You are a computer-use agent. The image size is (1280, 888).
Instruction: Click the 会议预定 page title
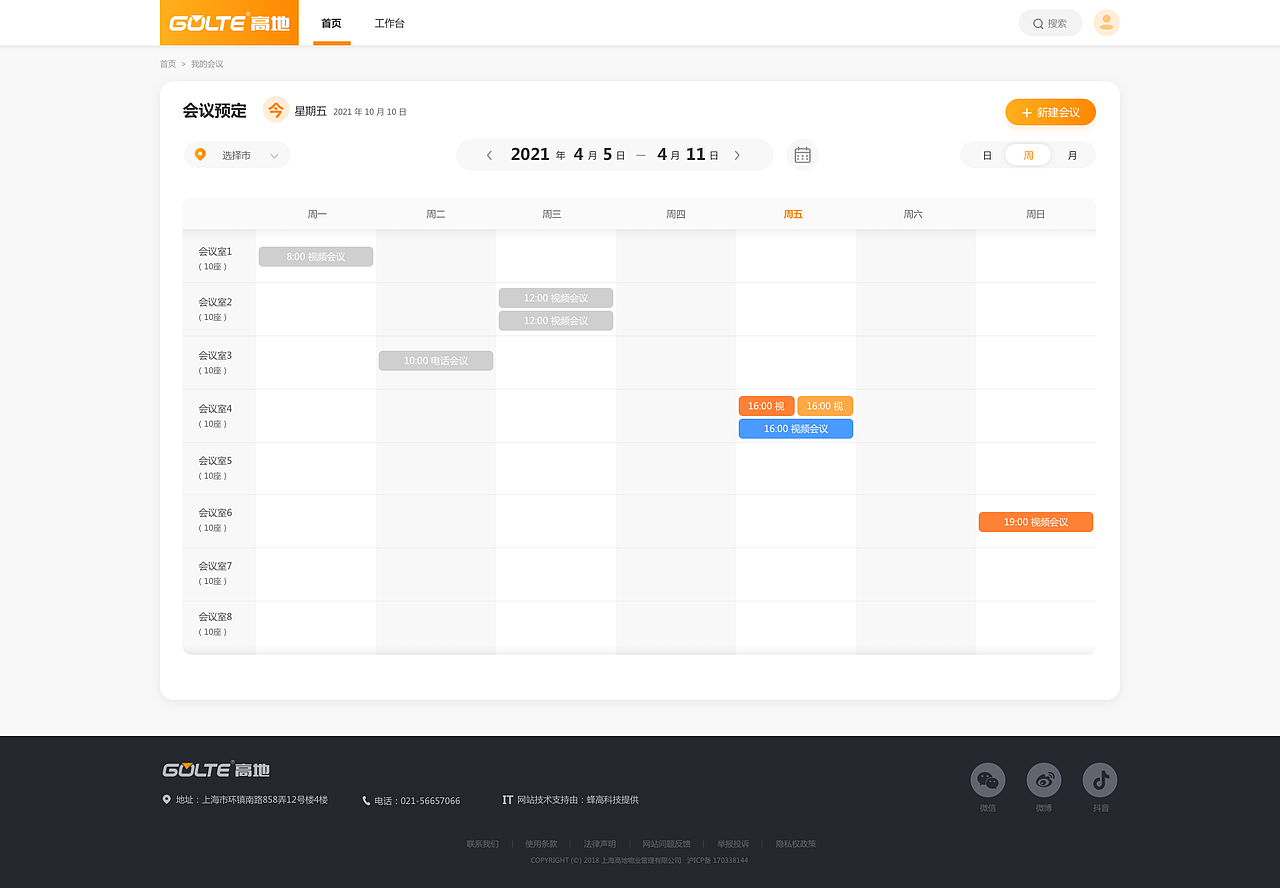(214, 111)
